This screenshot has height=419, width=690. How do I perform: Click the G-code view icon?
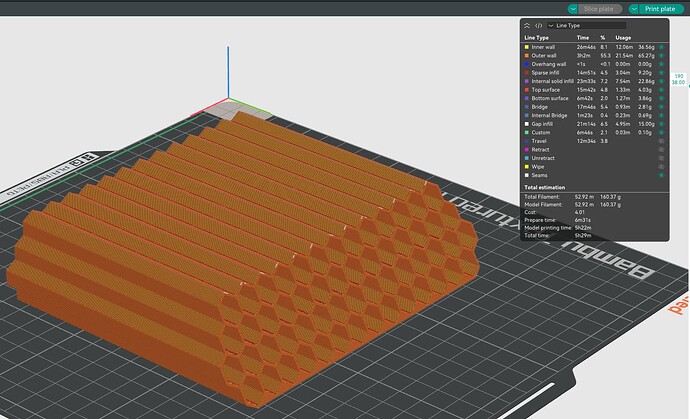tap(538, 26)
